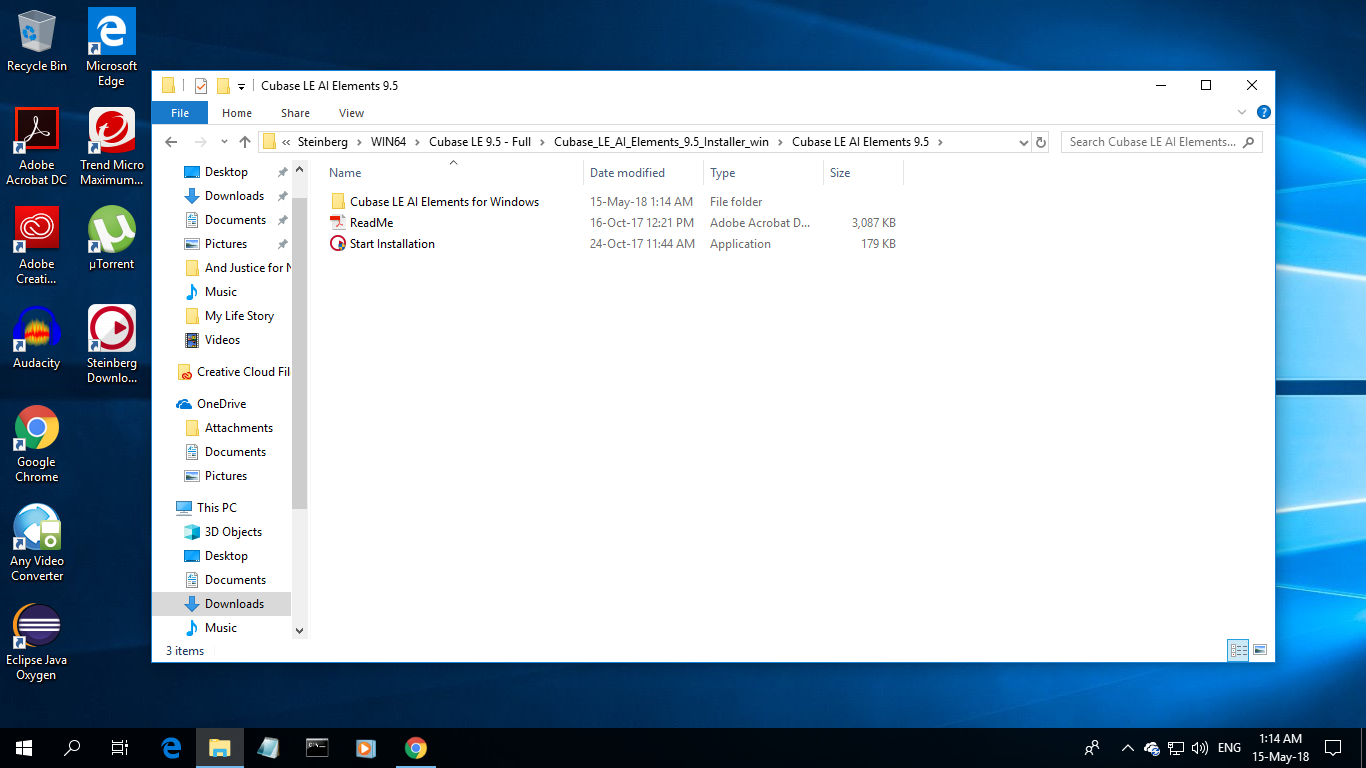
Task: Open Steinberg Download Assistant shortcut
Action: click(111, 345)
